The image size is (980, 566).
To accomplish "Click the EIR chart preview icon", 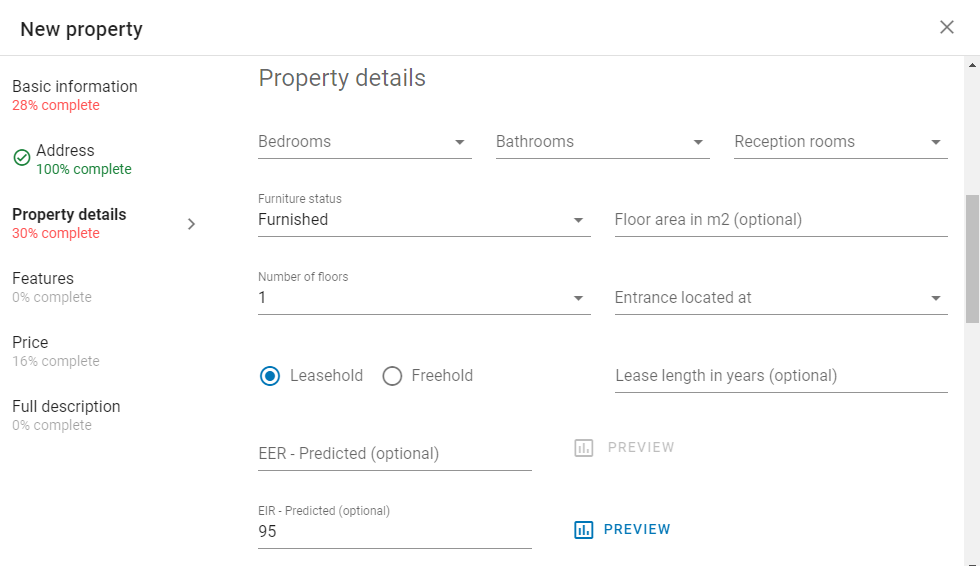I will 583,530.
